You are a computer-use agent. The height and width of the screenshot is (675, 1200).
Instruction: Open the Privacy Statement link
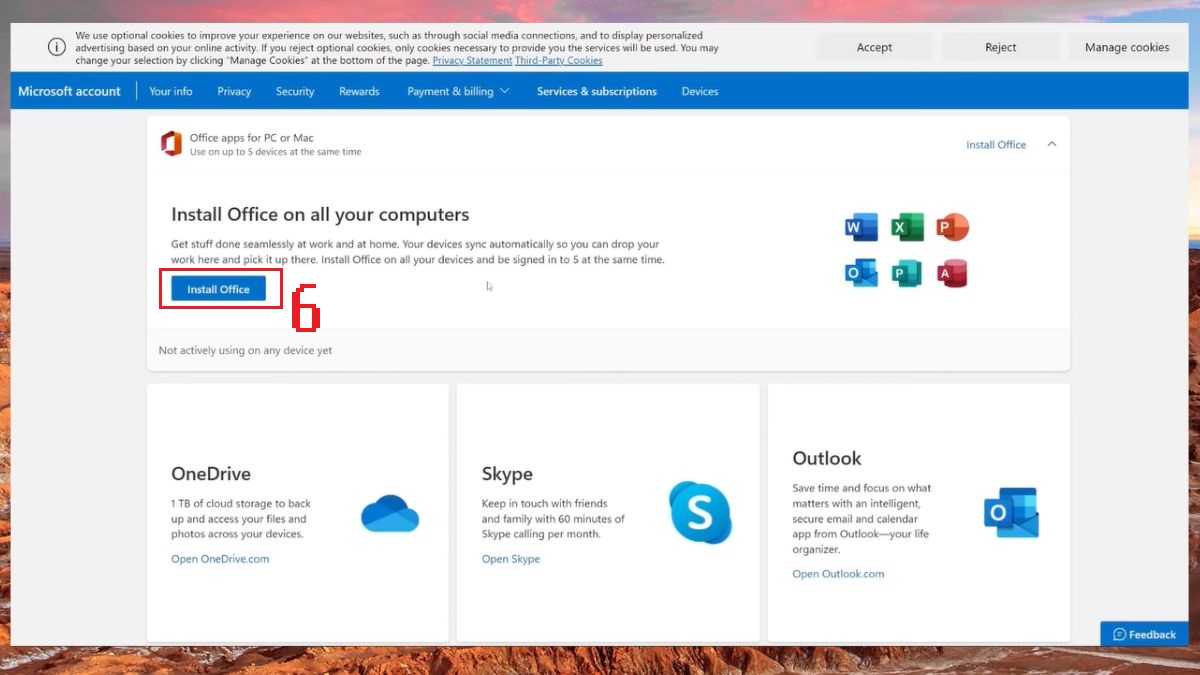[472, 60]
